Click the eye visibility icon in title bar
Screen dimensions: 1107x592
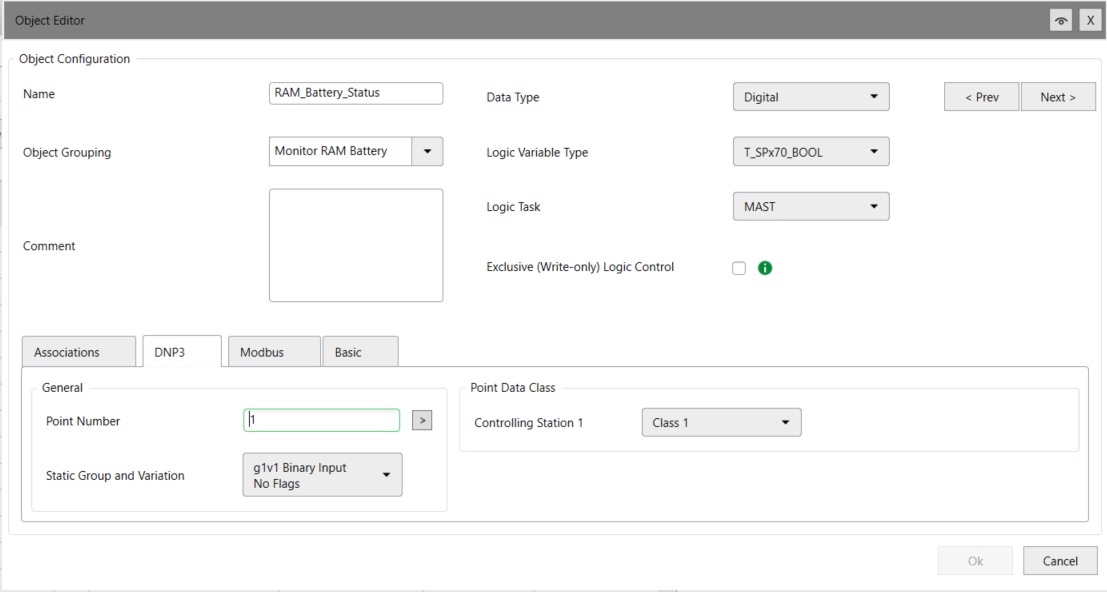coord(1060,20)
